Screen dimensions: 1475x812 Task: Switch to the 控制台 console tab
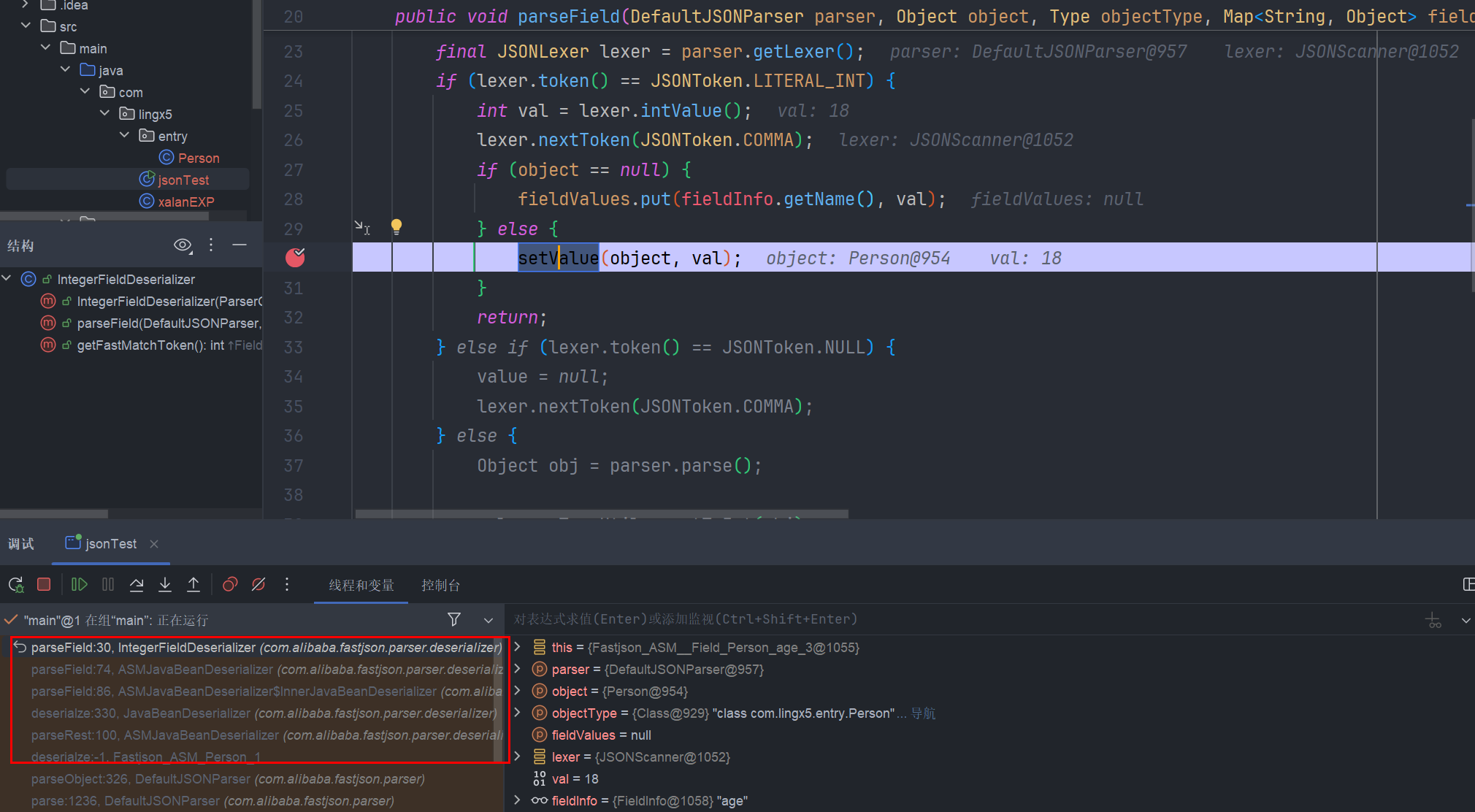click(x=440, y=586)
